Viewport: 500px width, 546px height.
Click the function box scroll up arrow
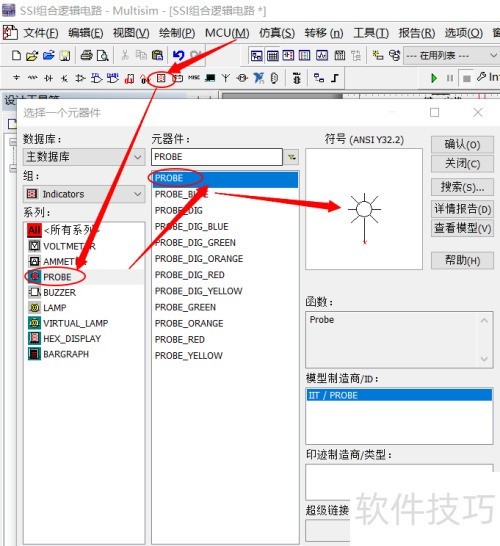pyautogui.click(x=484, y=321)
